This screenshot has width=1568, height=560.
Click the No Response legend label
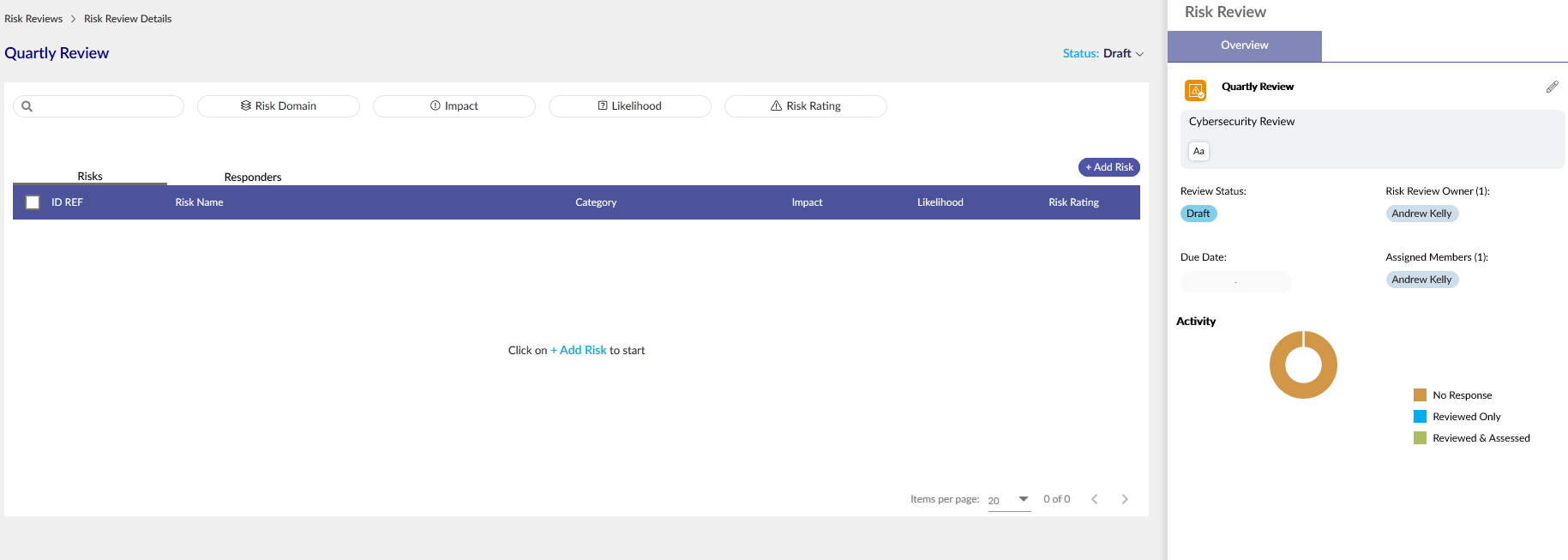tap(1463, 395)
